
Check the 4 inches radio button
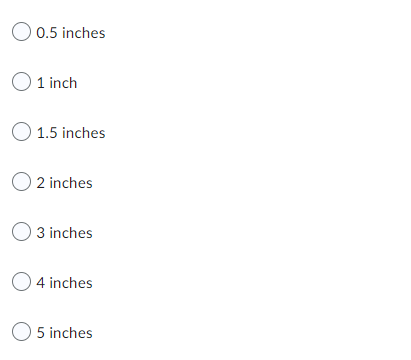click(22, 282)
